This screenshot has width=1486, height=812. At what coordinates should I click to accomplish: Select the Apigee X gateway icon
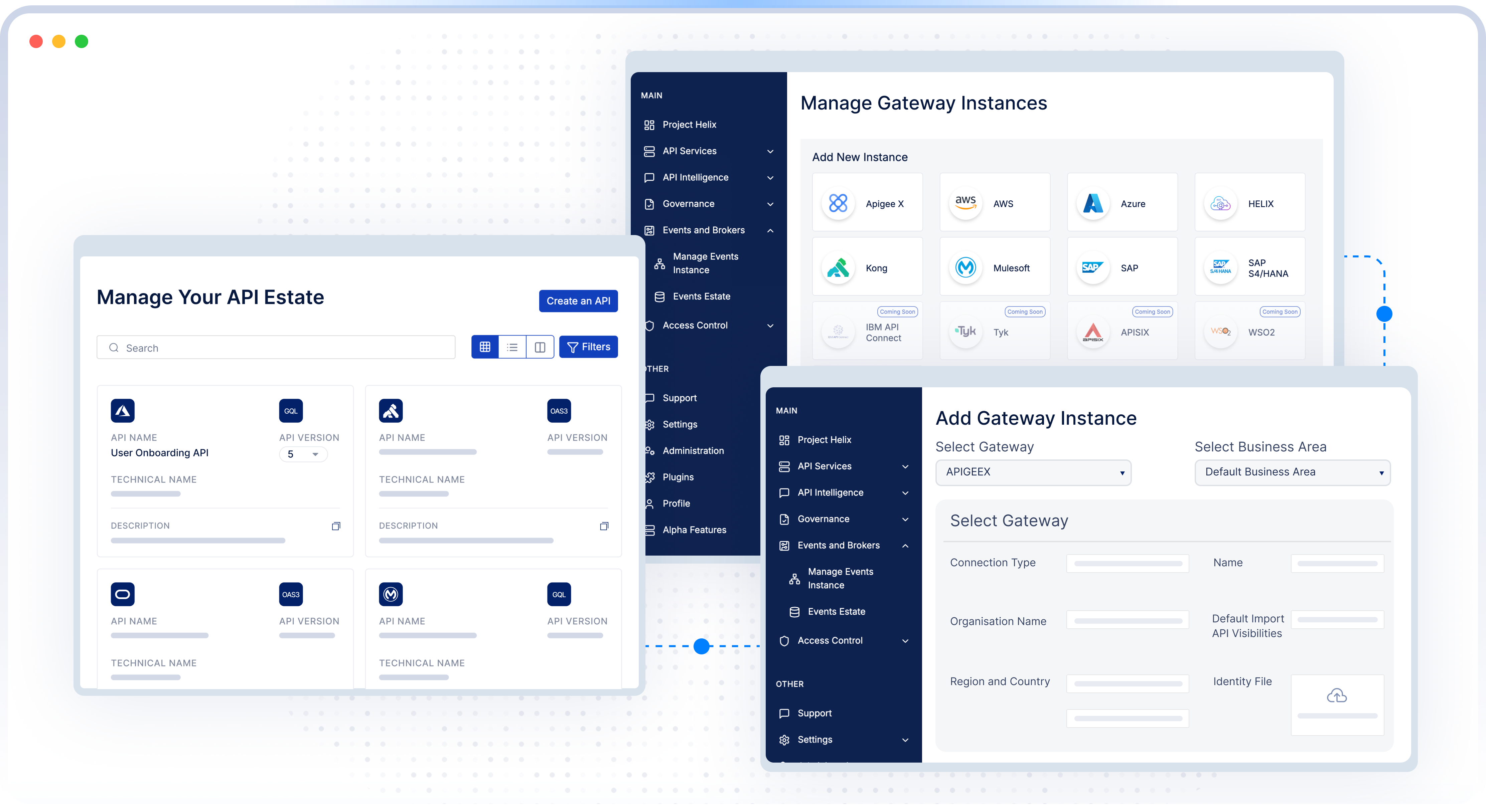pyautogui.click(x=838, y=203)
